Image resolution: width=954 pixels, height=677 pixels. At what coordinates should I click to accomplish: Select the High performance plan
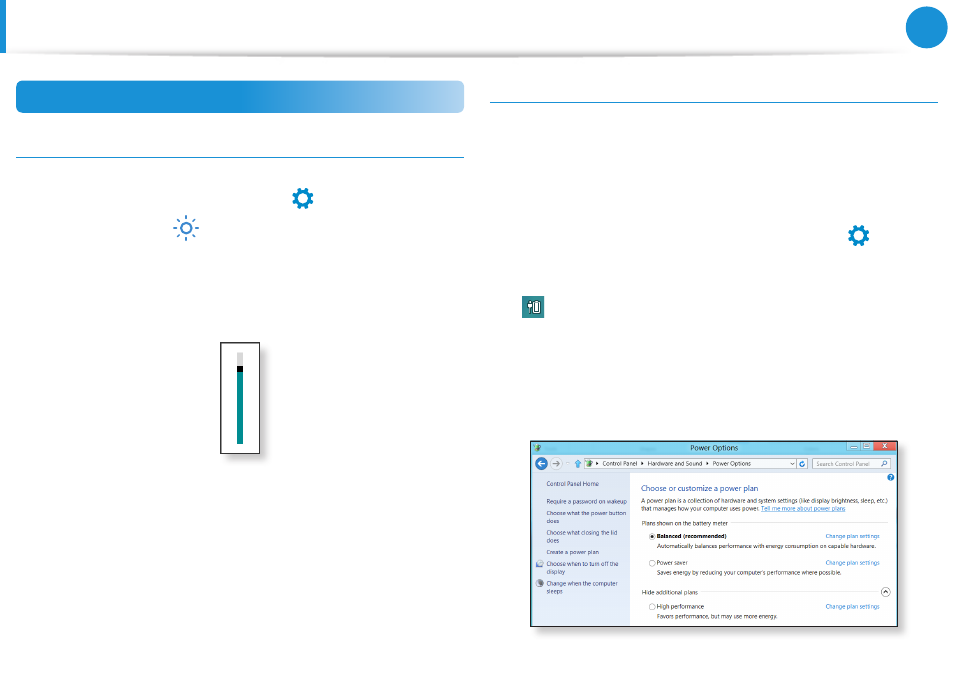pyautogui.click(x=652, y=607)
